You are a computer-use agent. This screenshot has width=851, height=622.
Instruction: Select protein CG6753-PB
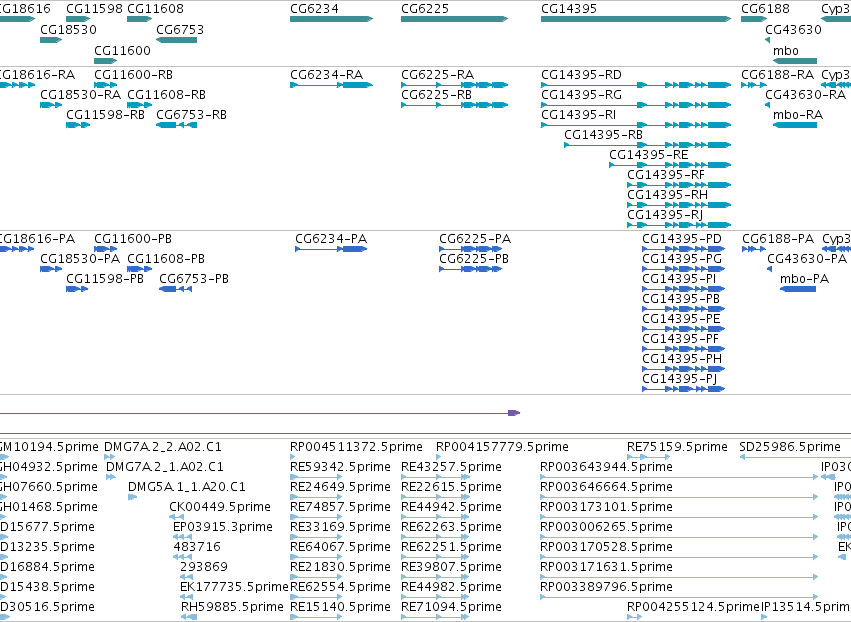tap(194, 279)
